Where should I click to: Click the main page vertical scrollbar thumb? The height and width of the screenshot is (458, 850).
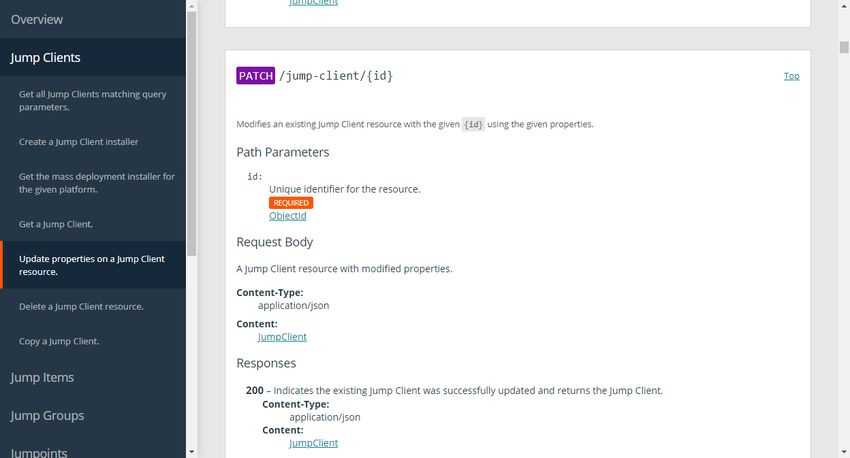coord(843,47)
